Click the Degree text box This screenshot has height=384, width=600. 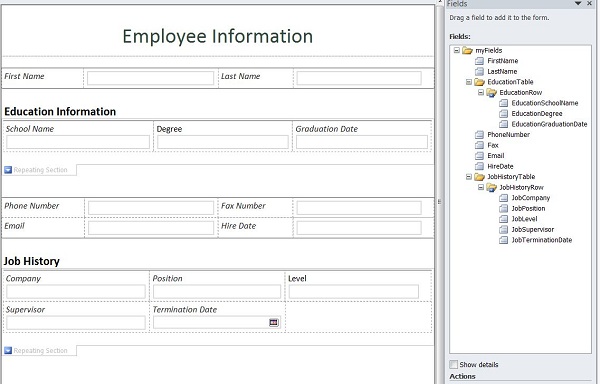tap(223, 142)
